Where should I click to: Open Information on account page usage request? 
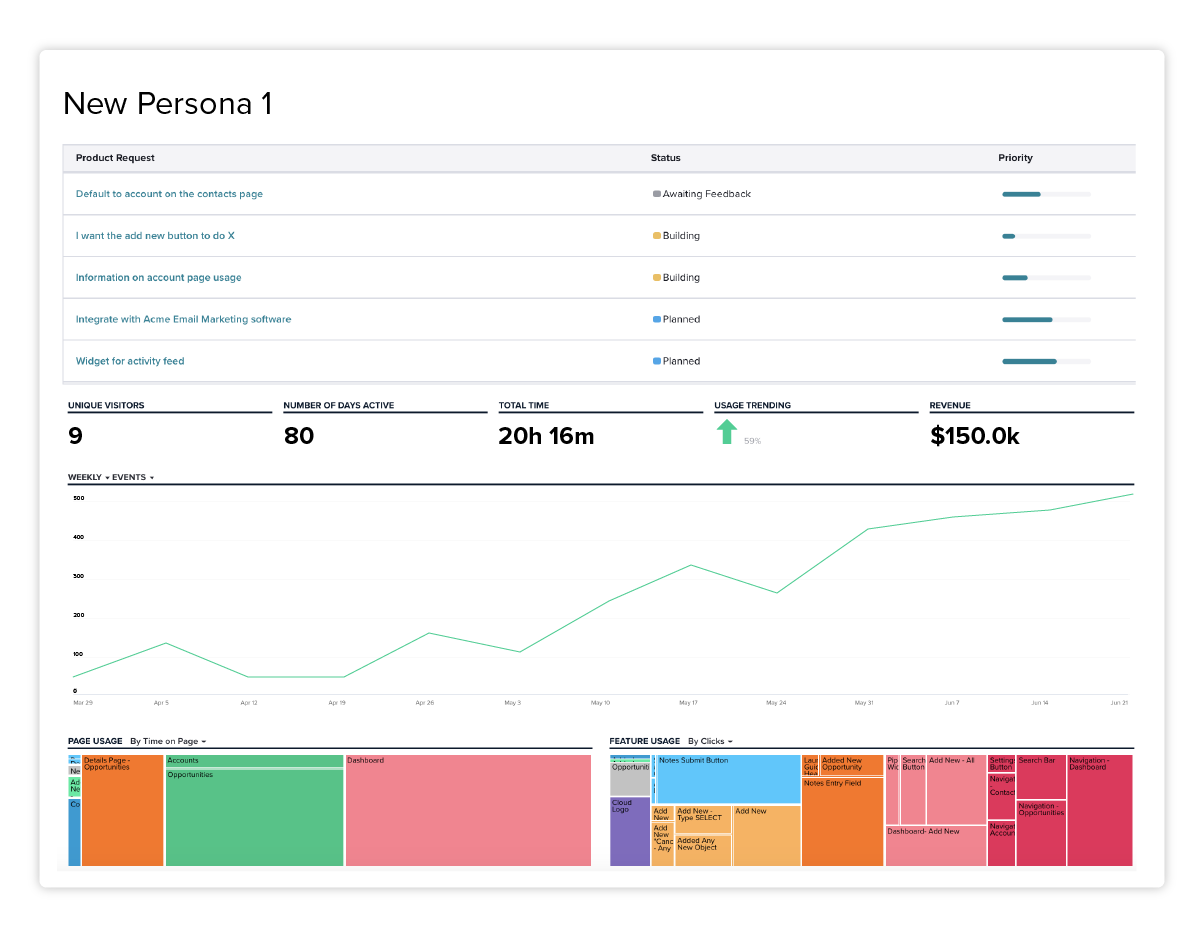tap(158, 278)
